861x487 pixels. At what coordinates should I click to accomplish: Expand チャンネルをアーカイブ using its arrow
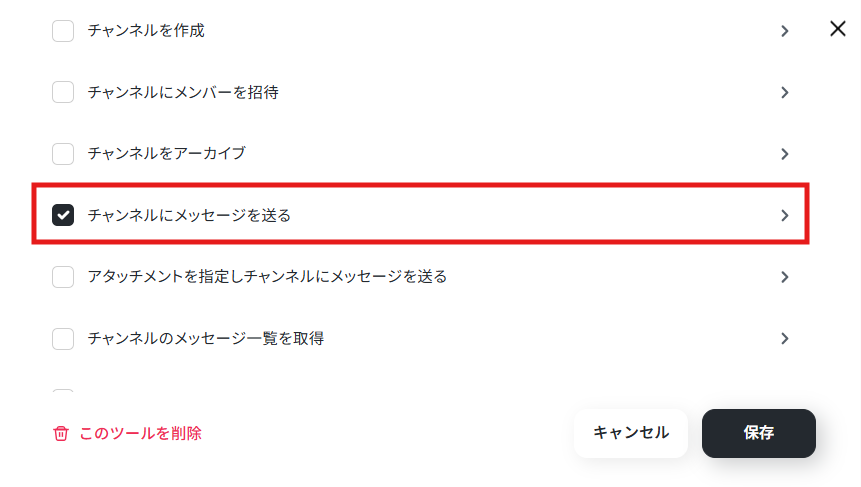point(785,154)
